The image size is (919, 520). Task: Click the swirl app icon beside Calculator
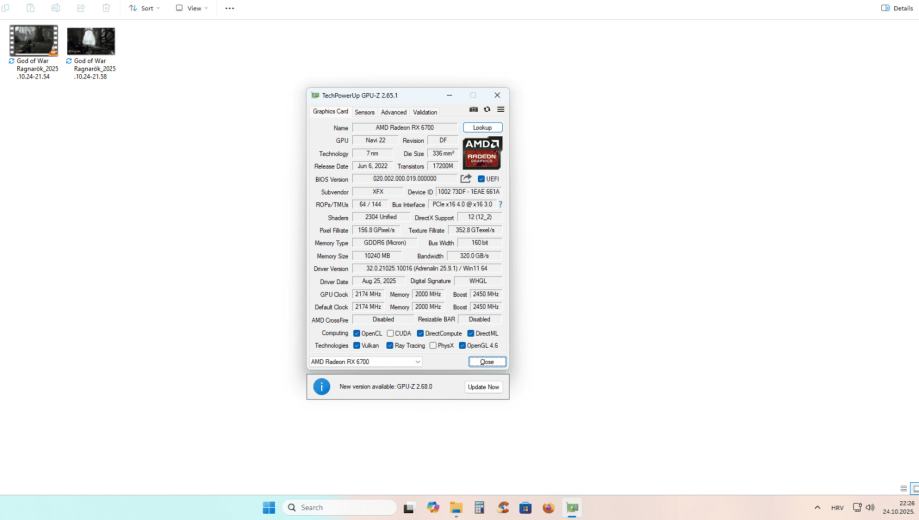pyautogui.click(x=503, y=508)
